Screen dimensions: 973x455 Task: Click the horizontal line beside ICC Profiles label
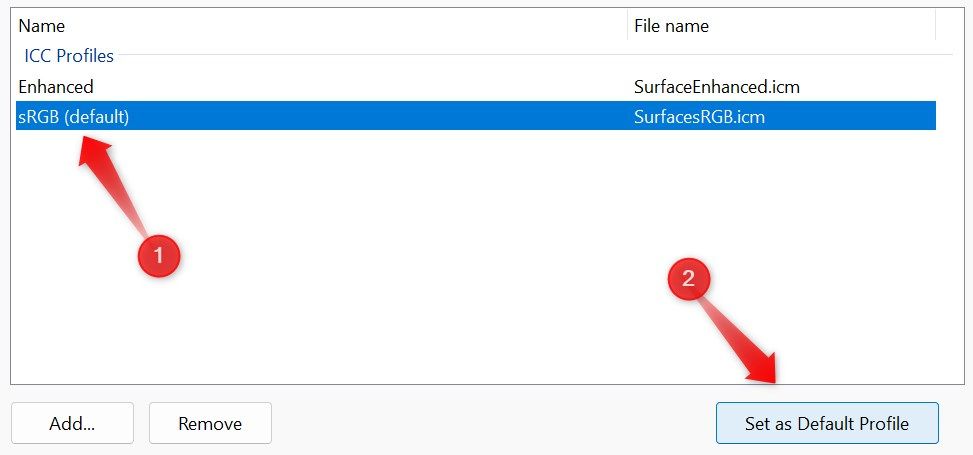[535, 55]
